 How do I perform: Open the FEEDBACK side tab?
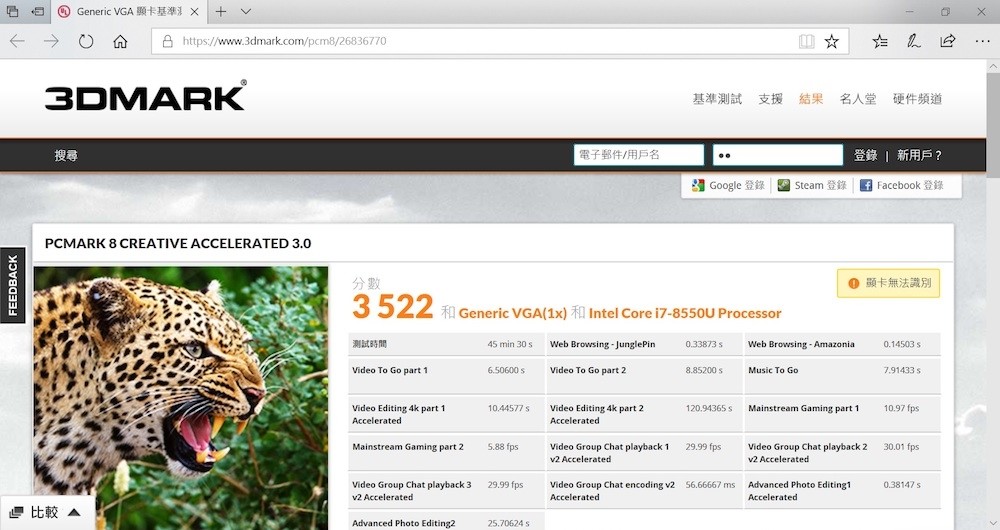13,285
